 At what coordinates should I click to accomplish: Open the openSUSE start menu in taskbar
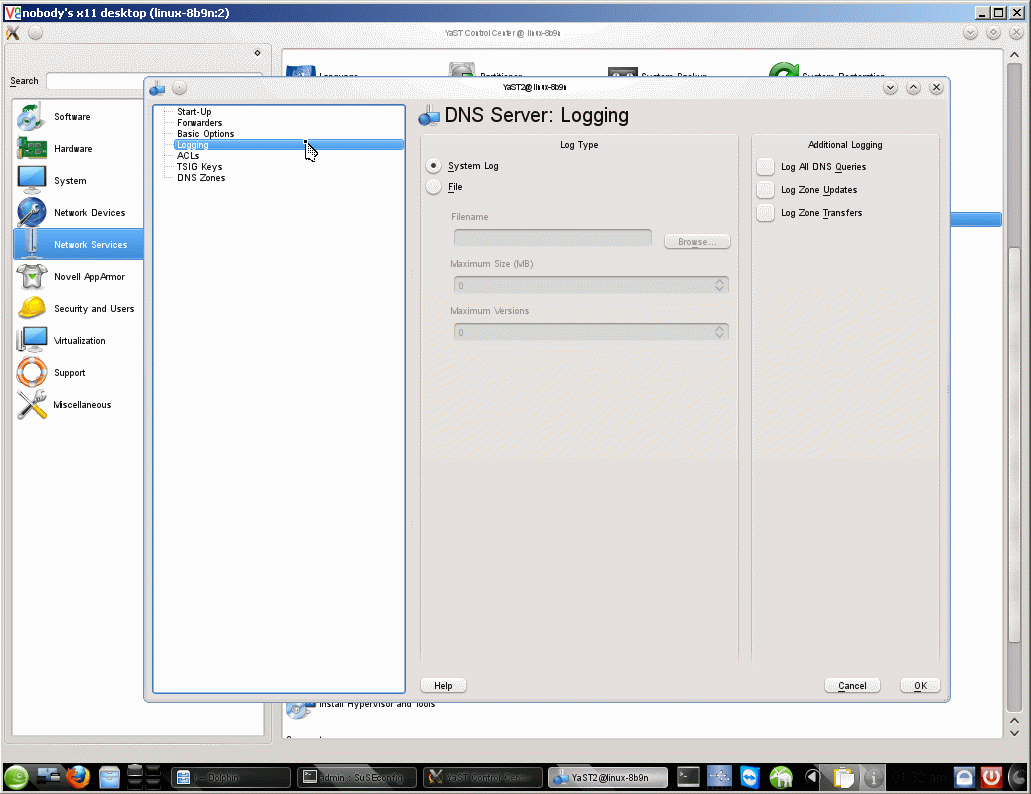[16, 778]
